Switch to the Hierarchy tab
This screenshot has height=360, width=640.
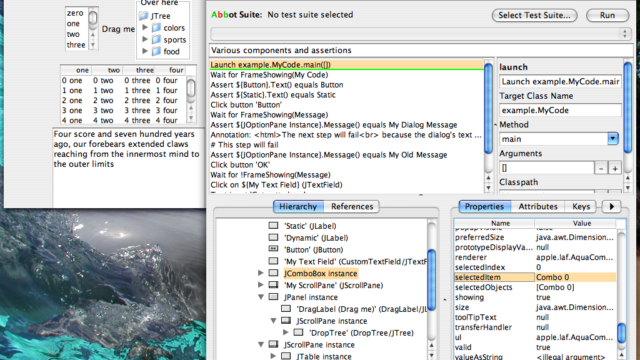[x=298, y=207]
